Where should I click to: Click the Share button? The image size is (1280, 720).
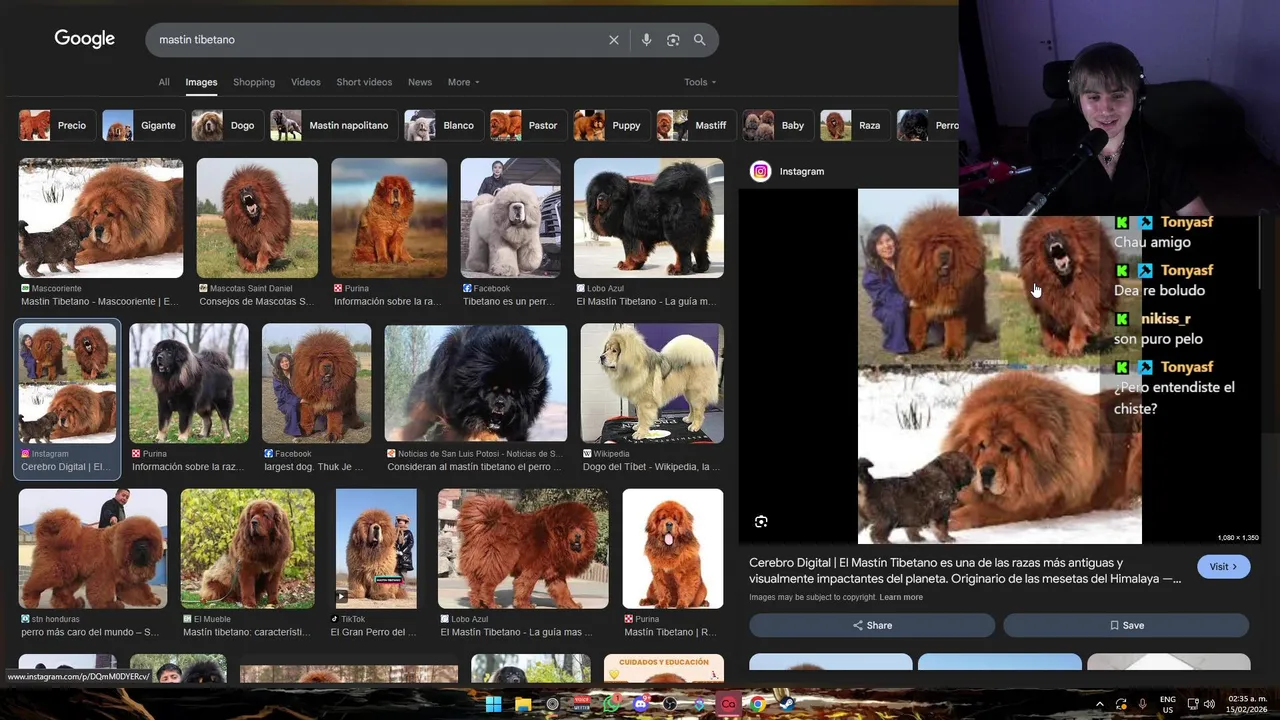(872, 625)
